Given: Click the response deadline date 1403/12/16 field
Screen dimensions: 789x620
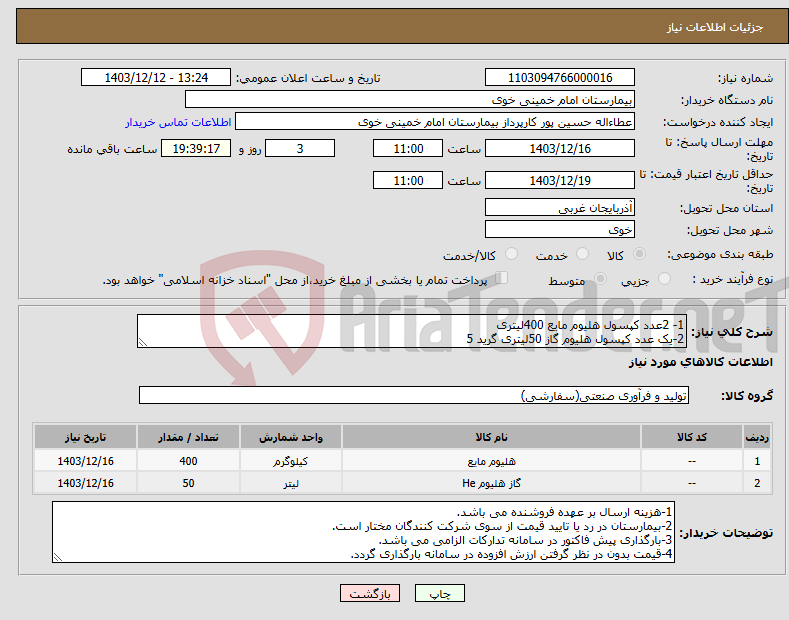Looking at the screenshot, I should click(560, 148).
